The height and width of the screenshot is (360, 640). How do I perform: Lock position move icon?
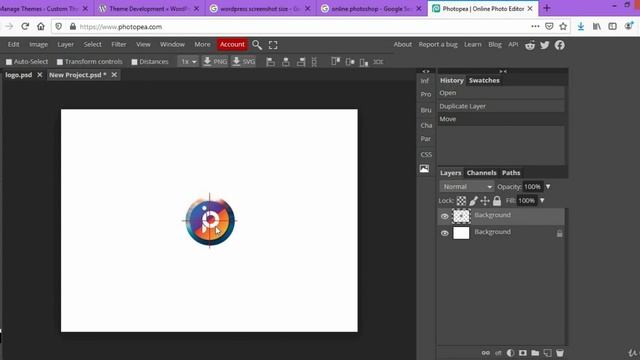485,200
